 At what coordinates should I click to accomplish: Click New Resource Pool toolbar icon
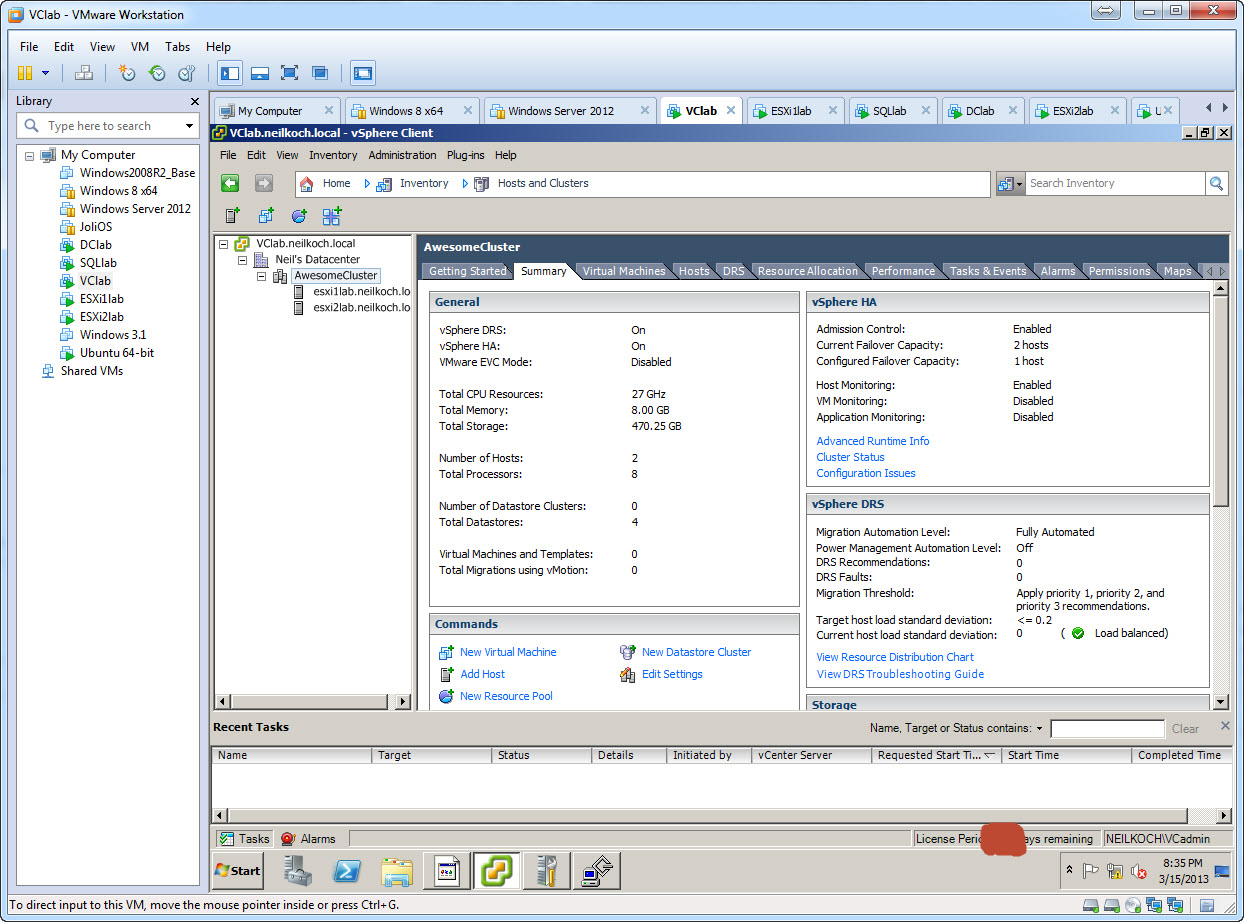[x=298, y=215]
